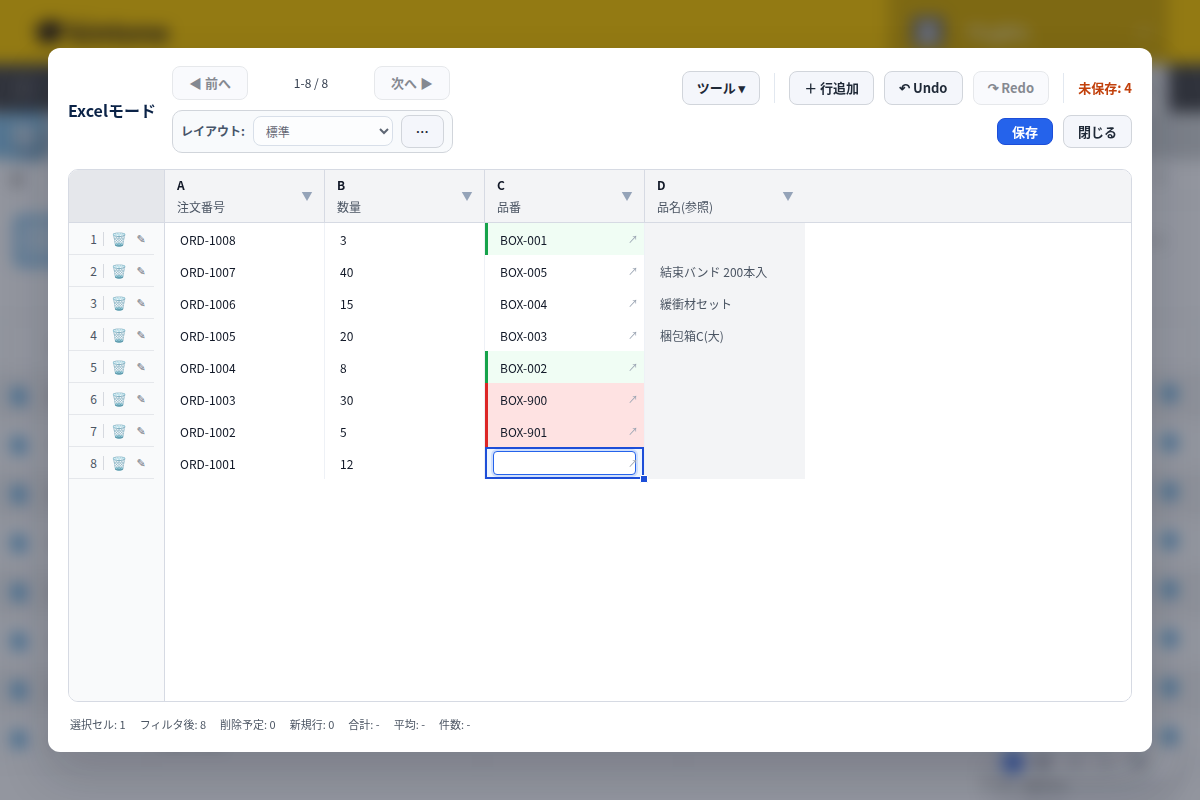Screen dimensions: 1200x800
Task: Select the ORD-1005 order cell
Action: 245,335
